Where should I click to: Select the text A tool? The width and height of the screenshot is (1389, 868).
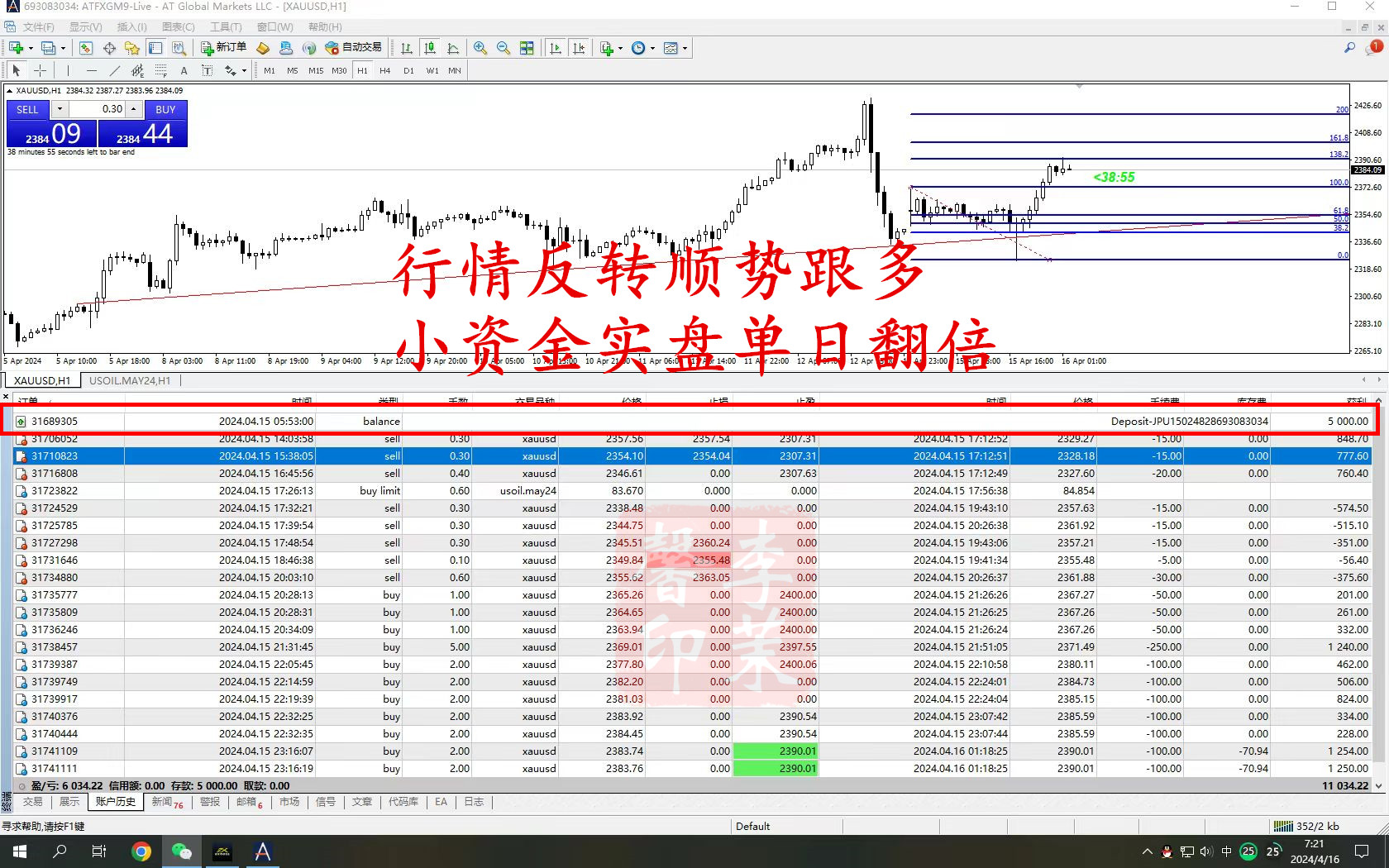point(184,70)
